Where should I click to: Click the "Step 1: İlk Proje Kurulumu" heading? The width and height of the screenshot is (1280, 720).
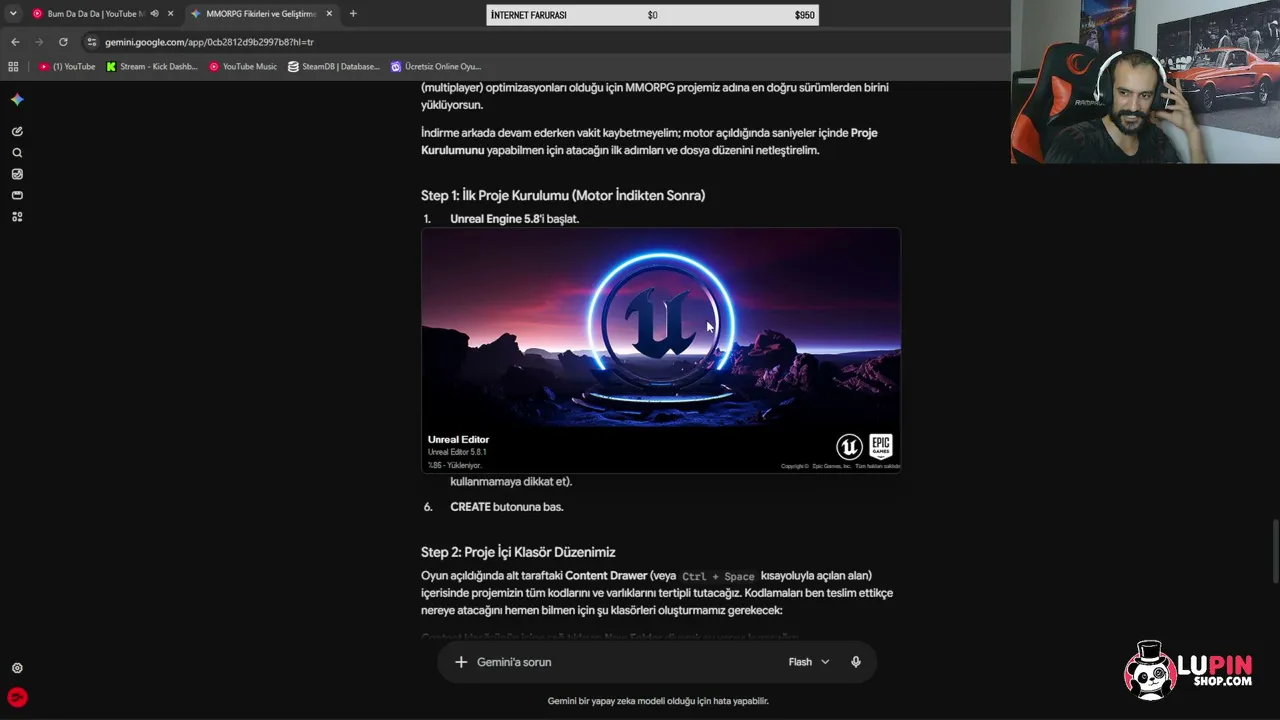coord(563,195)
